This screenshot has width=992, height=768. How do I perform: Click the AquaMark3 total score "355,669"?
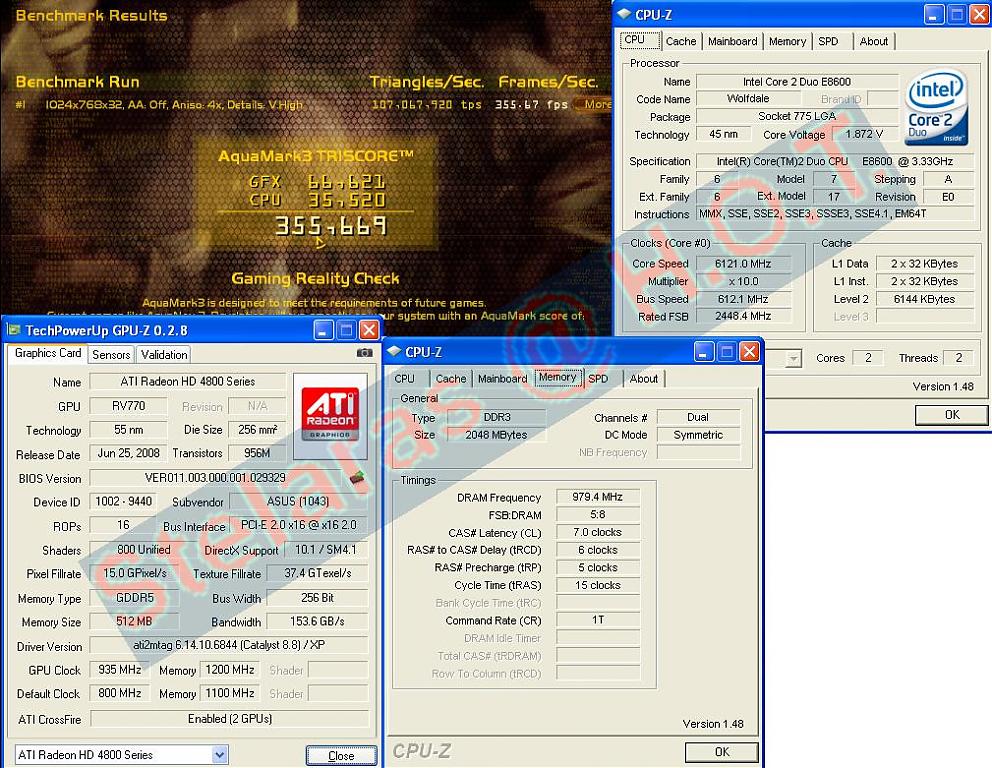330,226
